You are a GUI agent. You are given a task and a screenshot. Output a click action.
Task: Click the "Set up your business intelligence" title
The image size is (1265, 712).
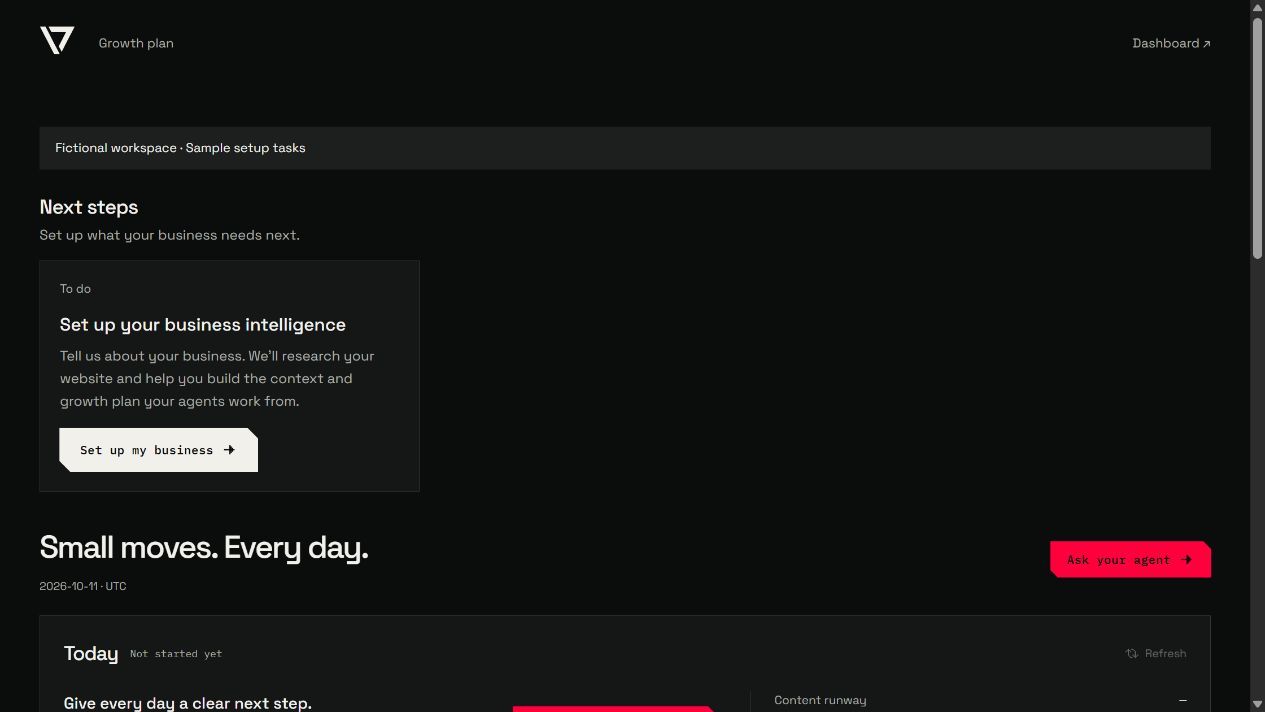click(x=203, y=324)
